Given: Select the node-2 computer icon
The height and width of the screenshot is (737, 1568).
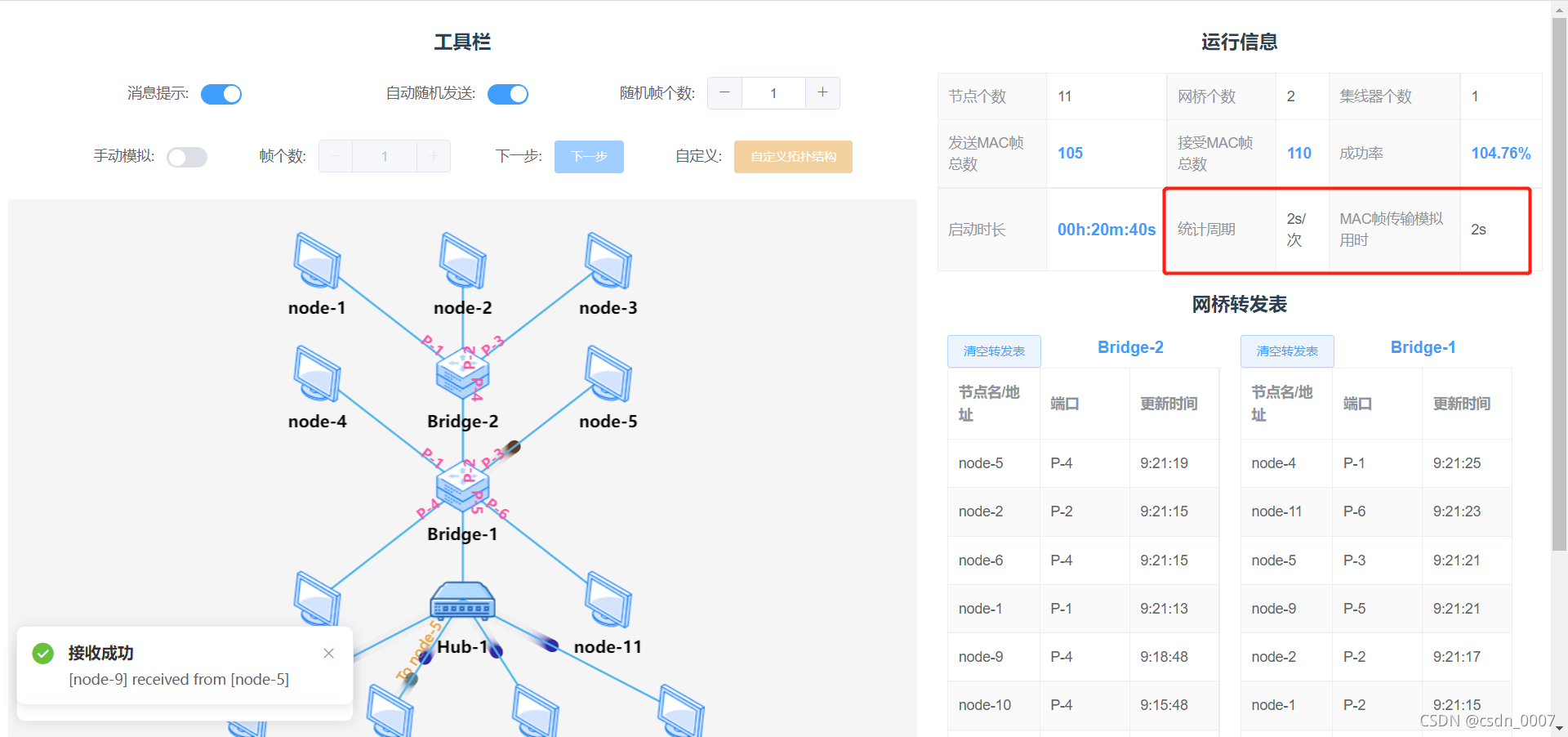Looking at the screenshot, I should click(462, 261).
